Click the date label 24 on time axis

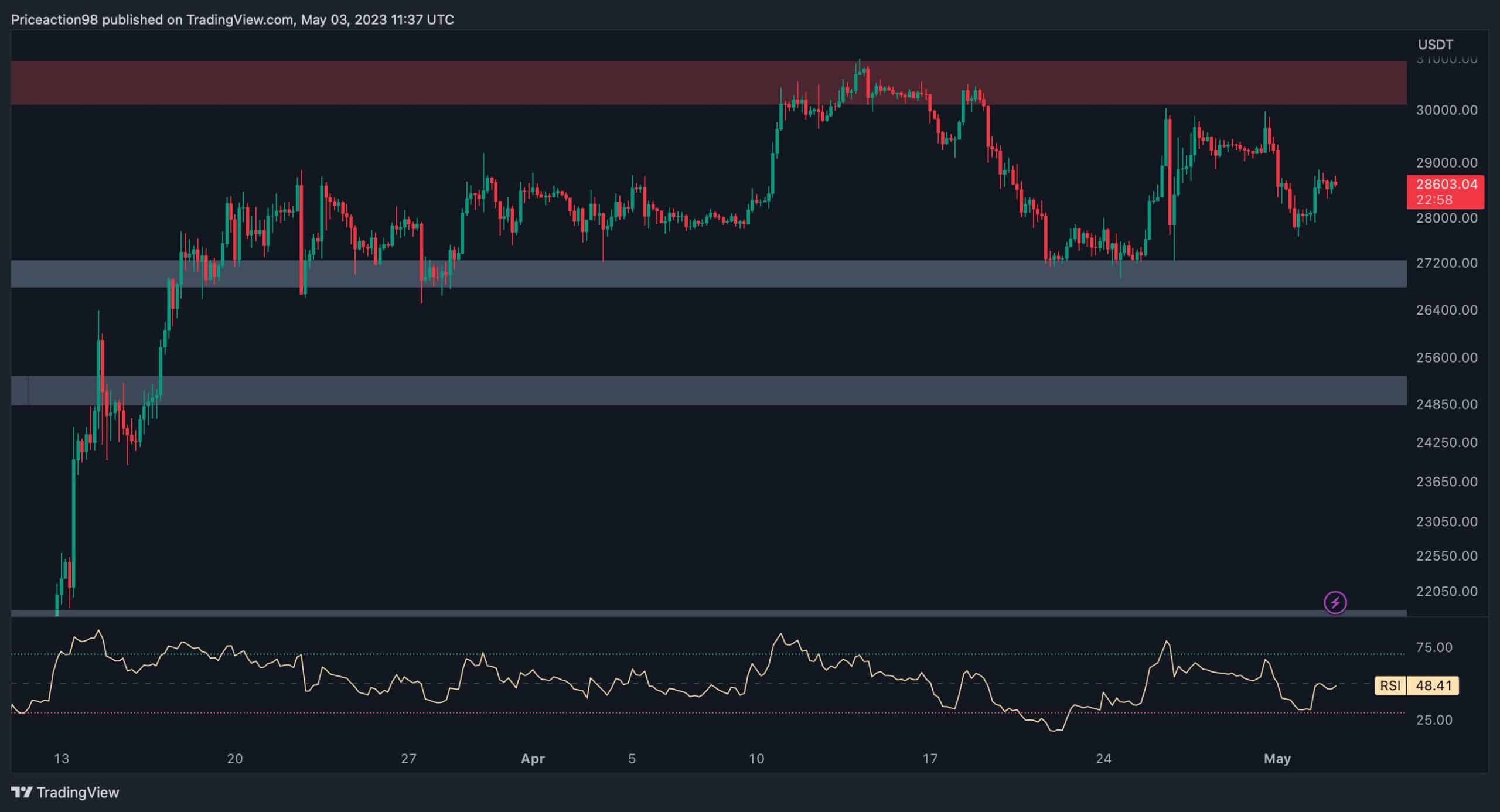pos(1103,759)
